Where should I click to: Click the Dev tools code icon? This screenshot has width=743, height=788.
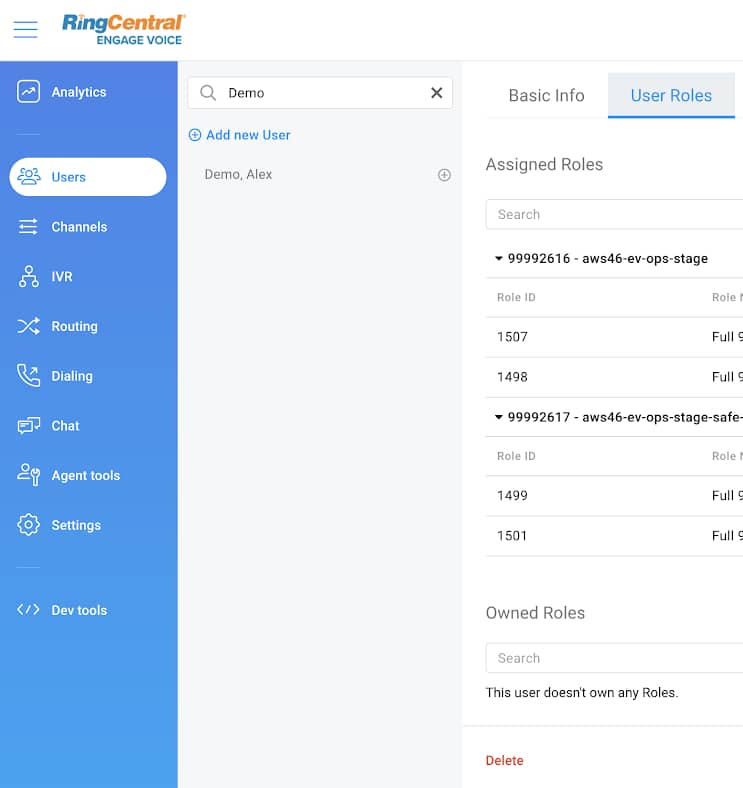click(28, 610)
